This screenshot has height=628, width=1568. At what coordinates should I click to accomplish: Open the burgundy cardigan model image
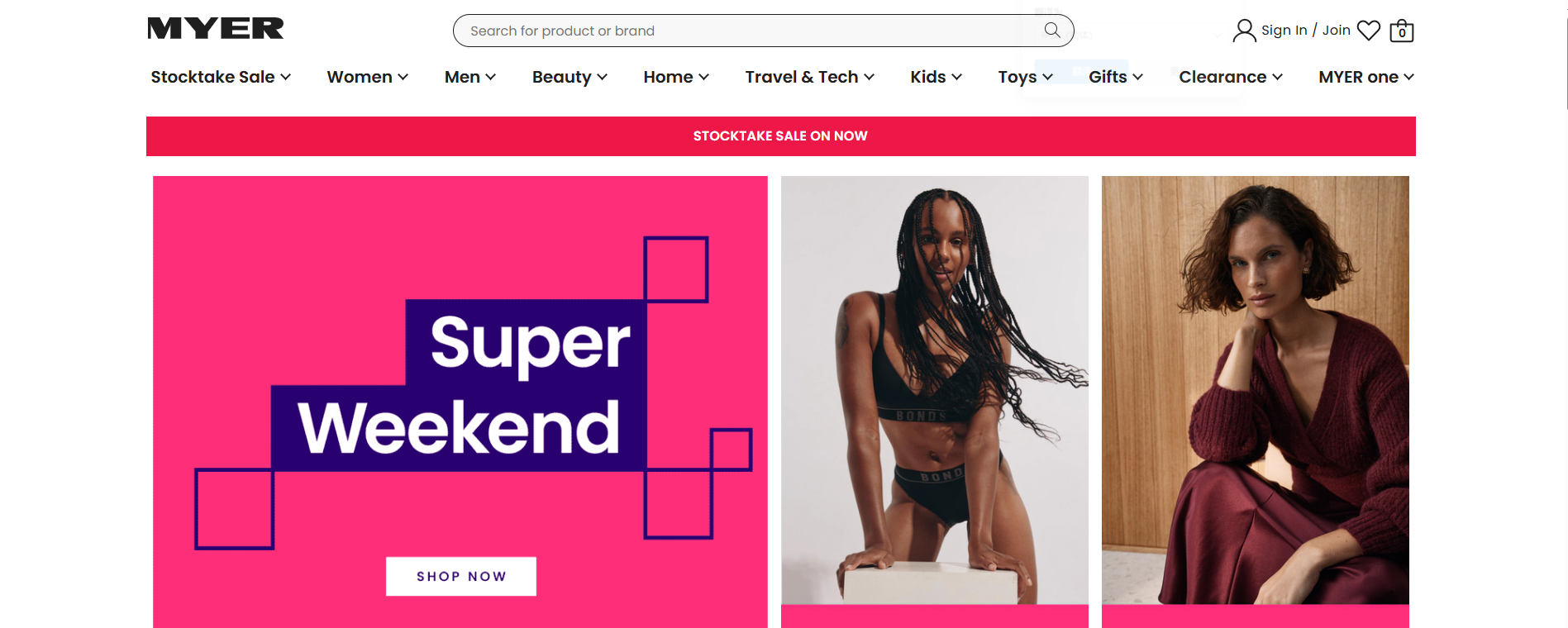[1256, 390]
